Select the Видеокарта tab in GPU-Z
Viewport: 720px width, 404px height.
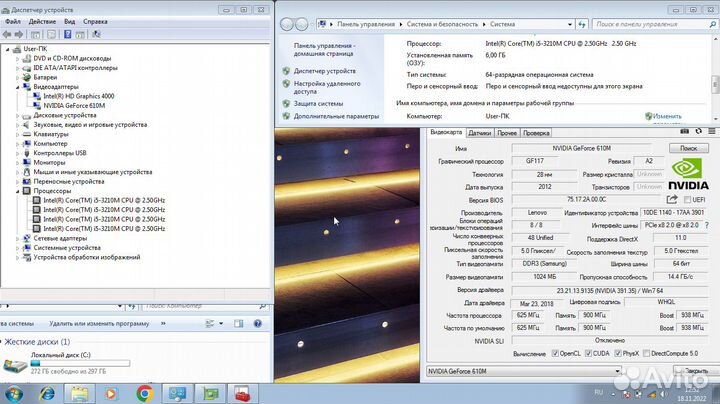tap(446, 132)
